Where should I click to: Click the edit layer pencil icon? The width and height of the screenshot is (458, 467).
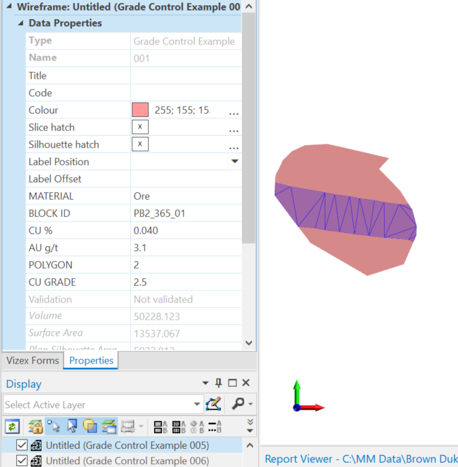(x=213, y=404)
